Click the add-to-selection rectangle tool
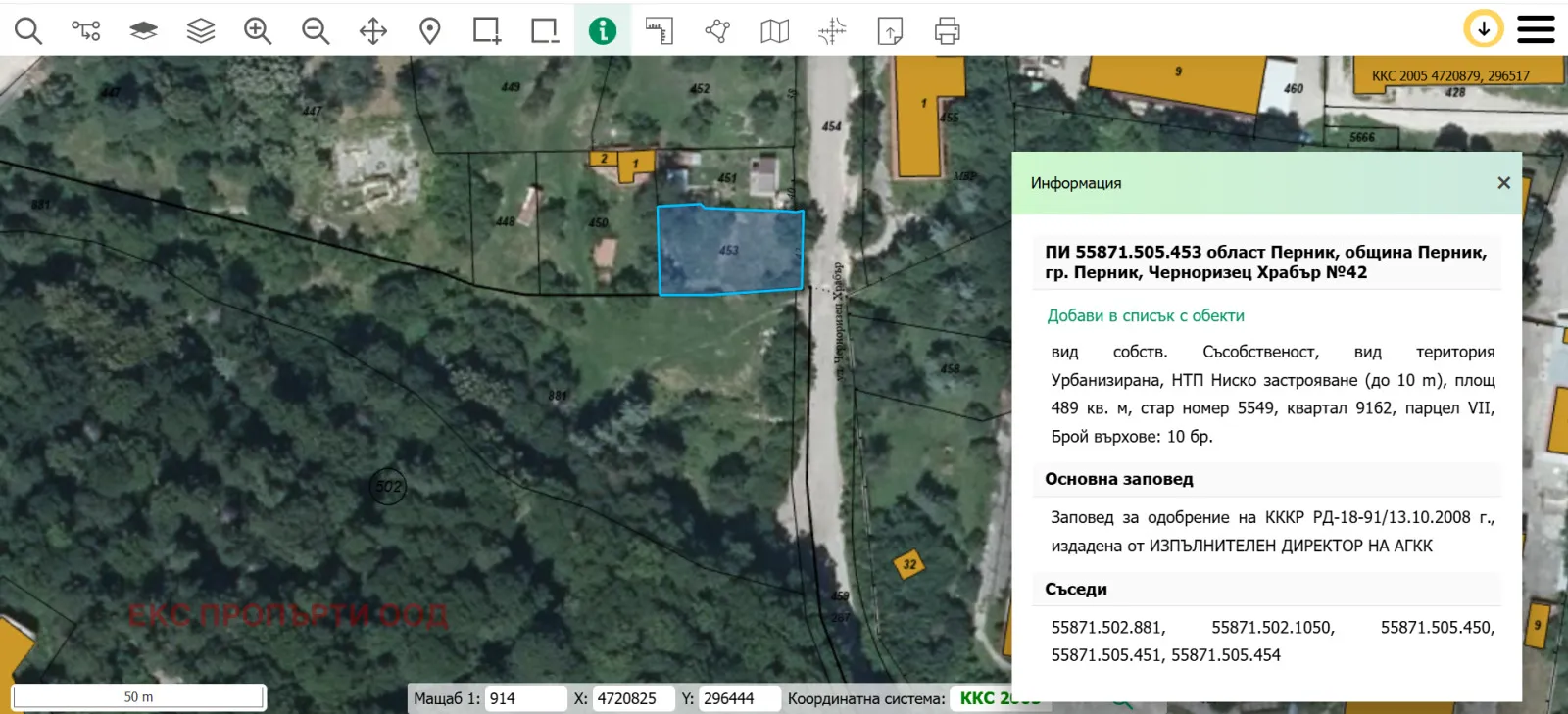The height and width of the screenshot is (714, 1568). [487, 30]
